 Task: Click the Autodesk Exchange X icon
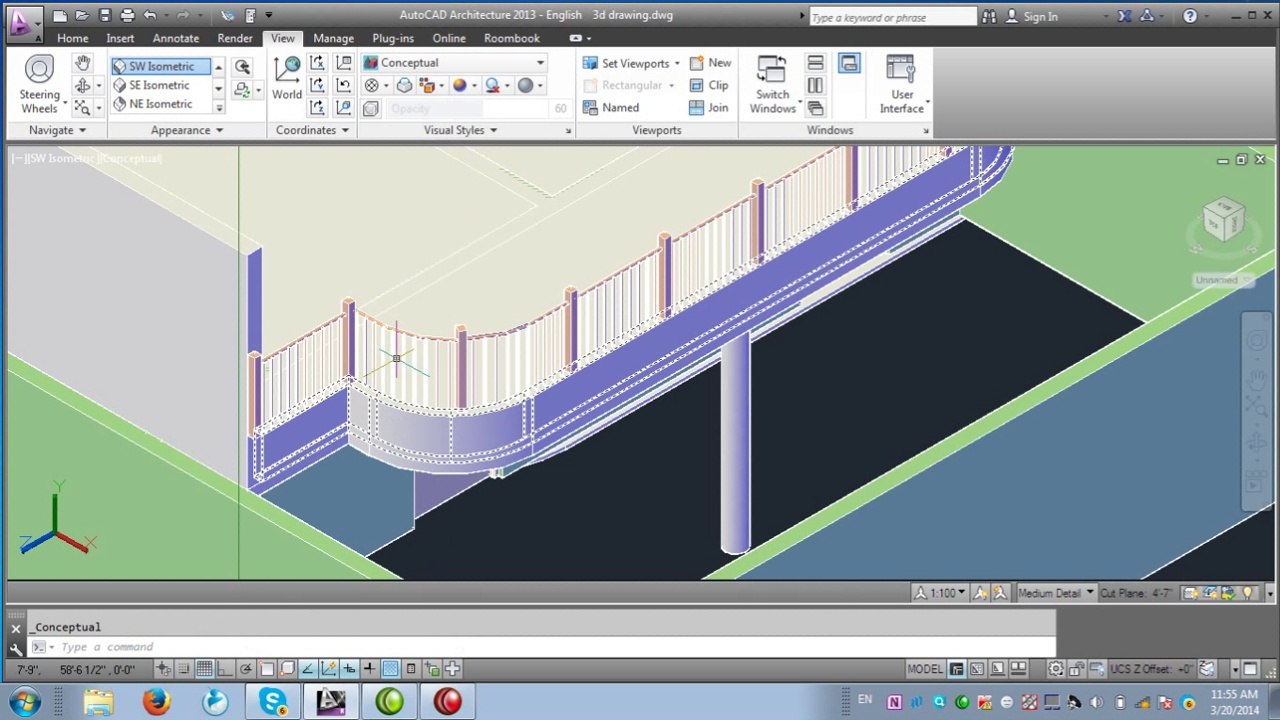pyautogui.click(x=1125, y=16)
